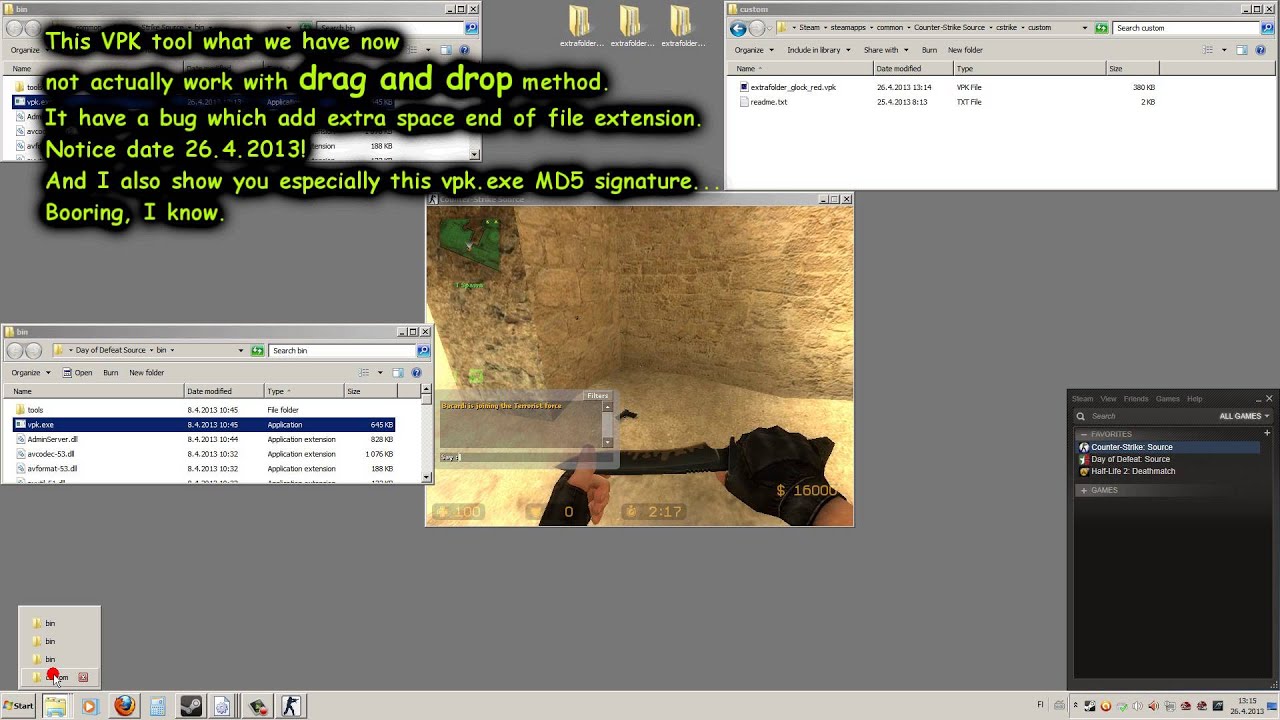The image size is (1280, 720).
Task: Open Windows Media Player from taskbar
Action: [89, 706]
